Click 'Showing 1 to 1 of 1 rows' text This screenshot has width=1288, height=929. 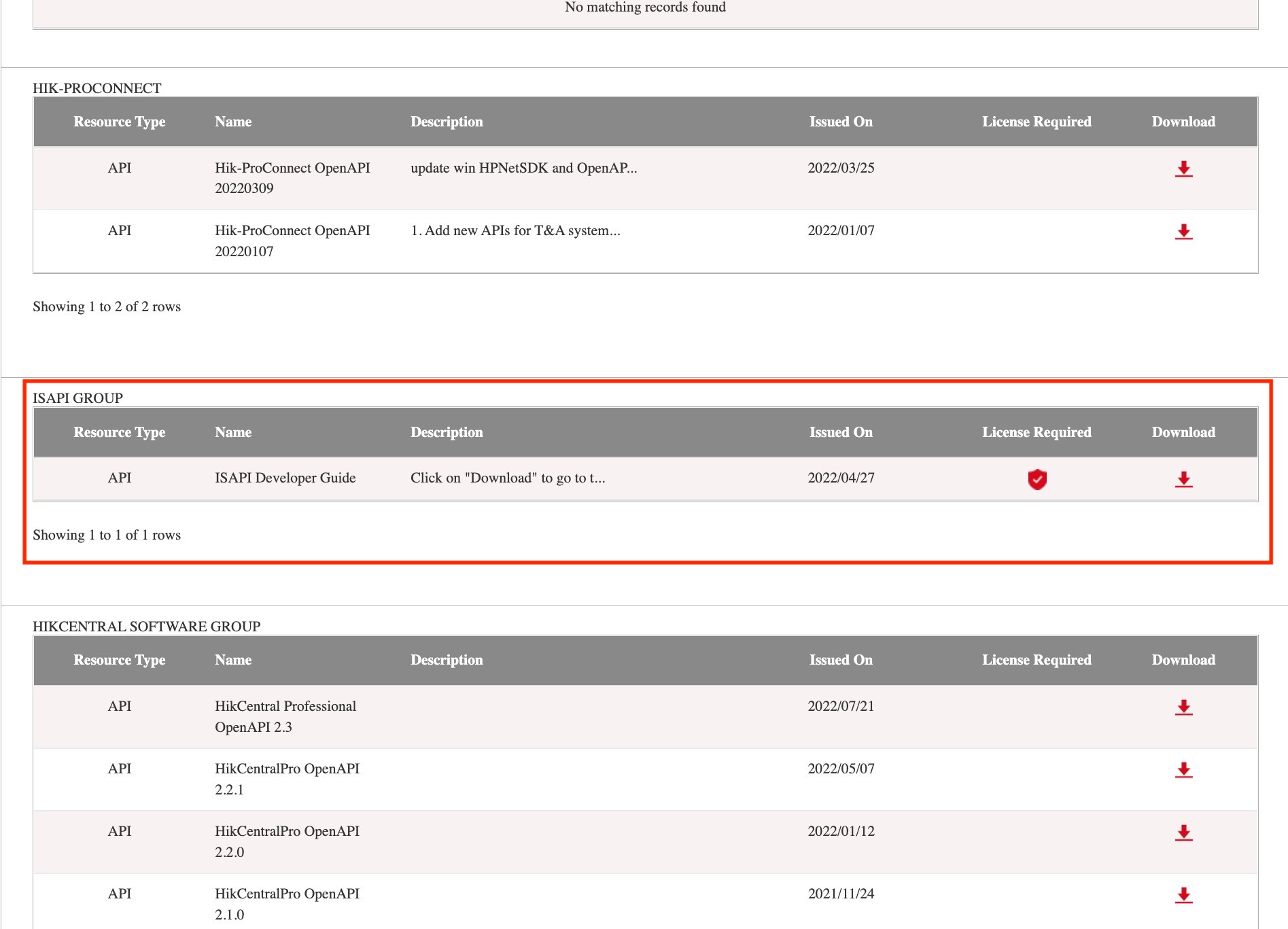pyautogui.click(x=107, y=535)
